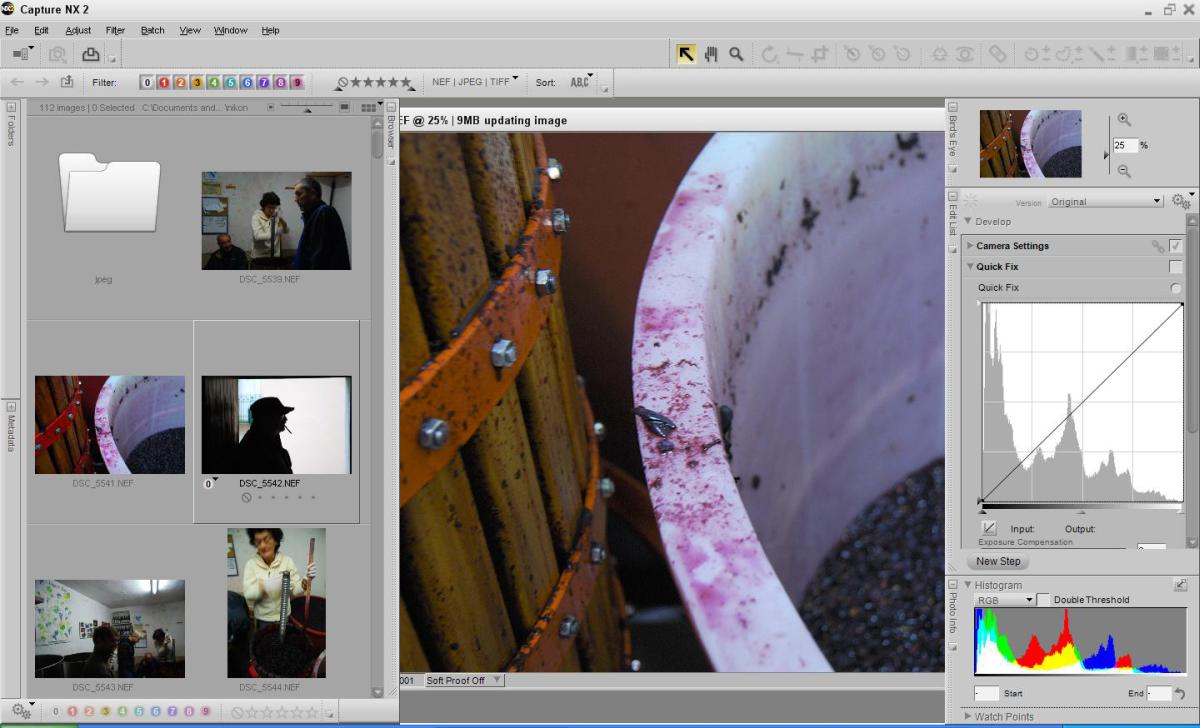Check the Double Threshold box

[1044, 600]
